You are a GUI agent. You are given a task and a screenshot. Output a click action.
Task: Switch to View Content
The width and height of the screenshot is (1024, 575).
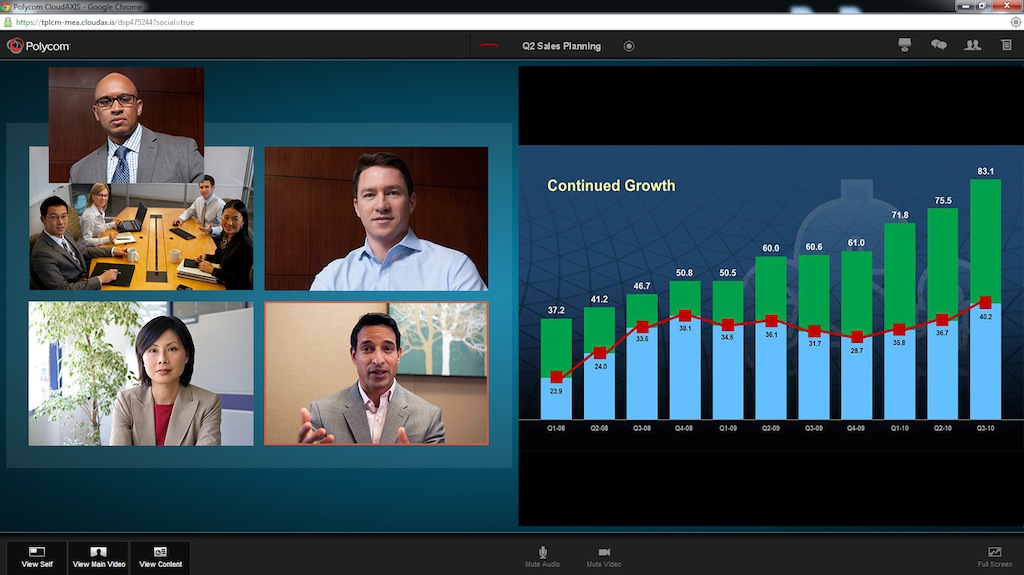point(160,557)
